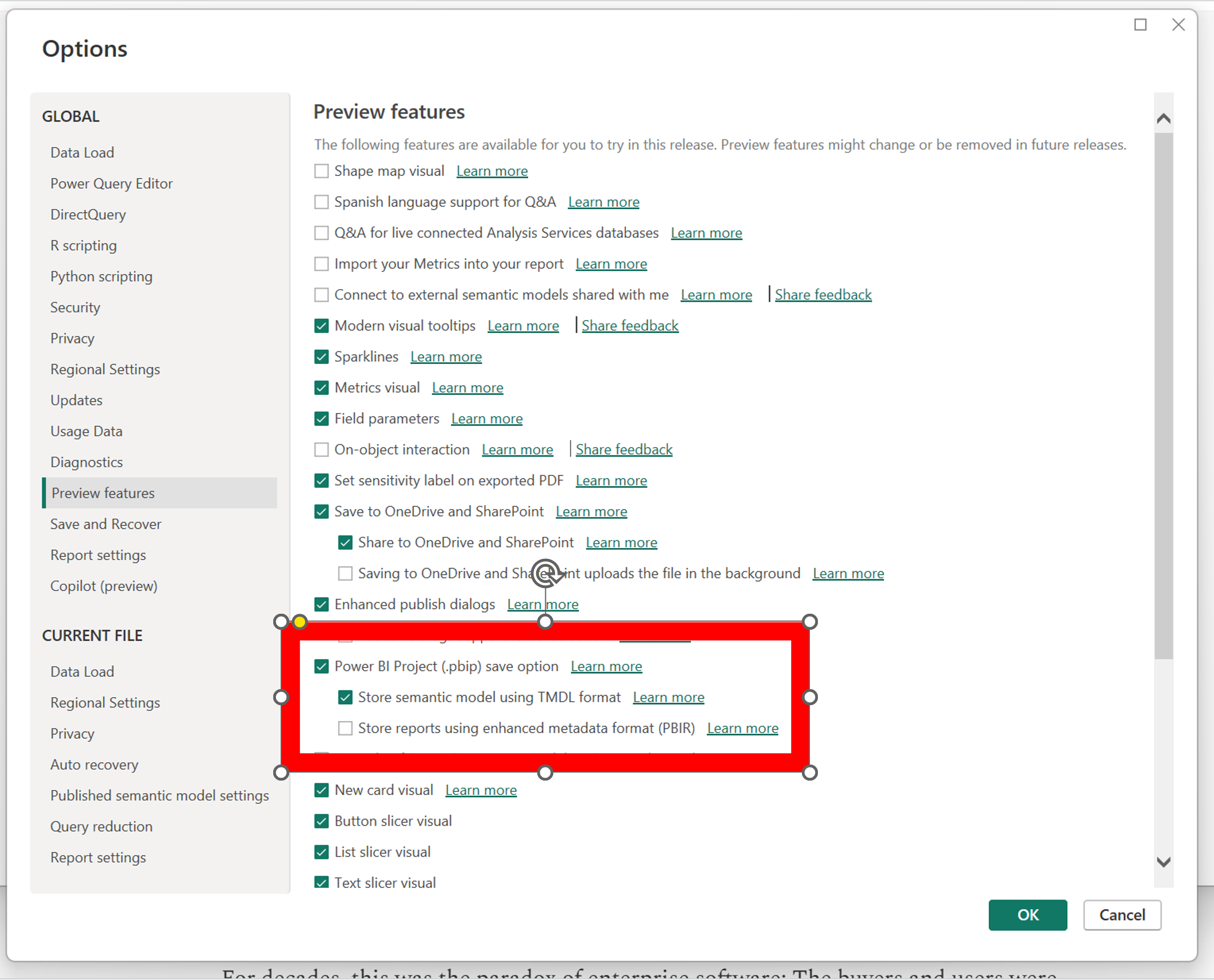
Task: Toggle the Field parameters checkbox
Action: [321, 419]
